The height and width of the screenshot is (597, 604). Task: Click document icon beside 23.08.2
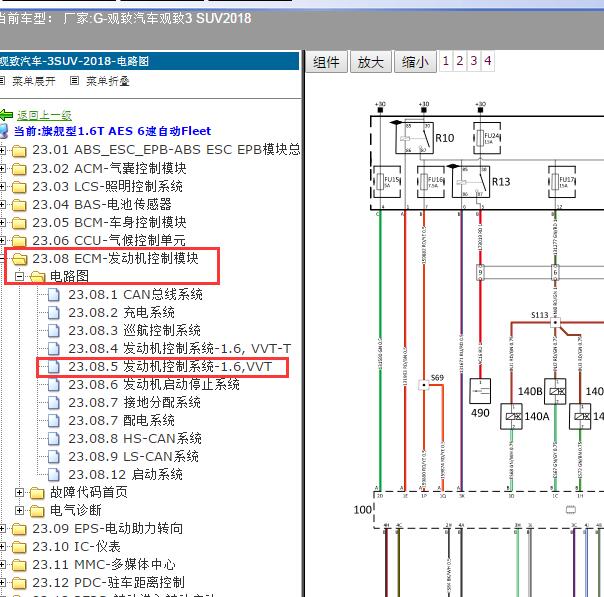[x=54, y=313]
